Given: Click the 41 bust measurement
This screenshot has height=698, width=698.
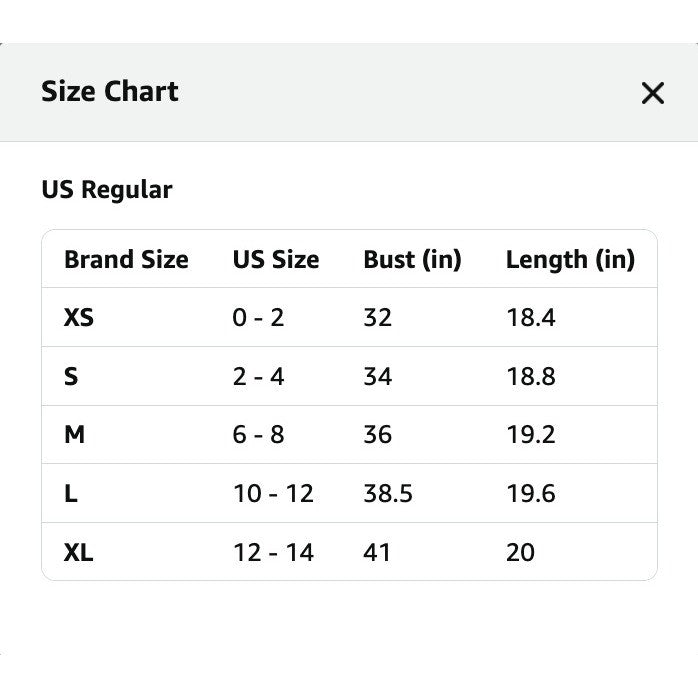Looking at the screenshot, I should 377,553.
